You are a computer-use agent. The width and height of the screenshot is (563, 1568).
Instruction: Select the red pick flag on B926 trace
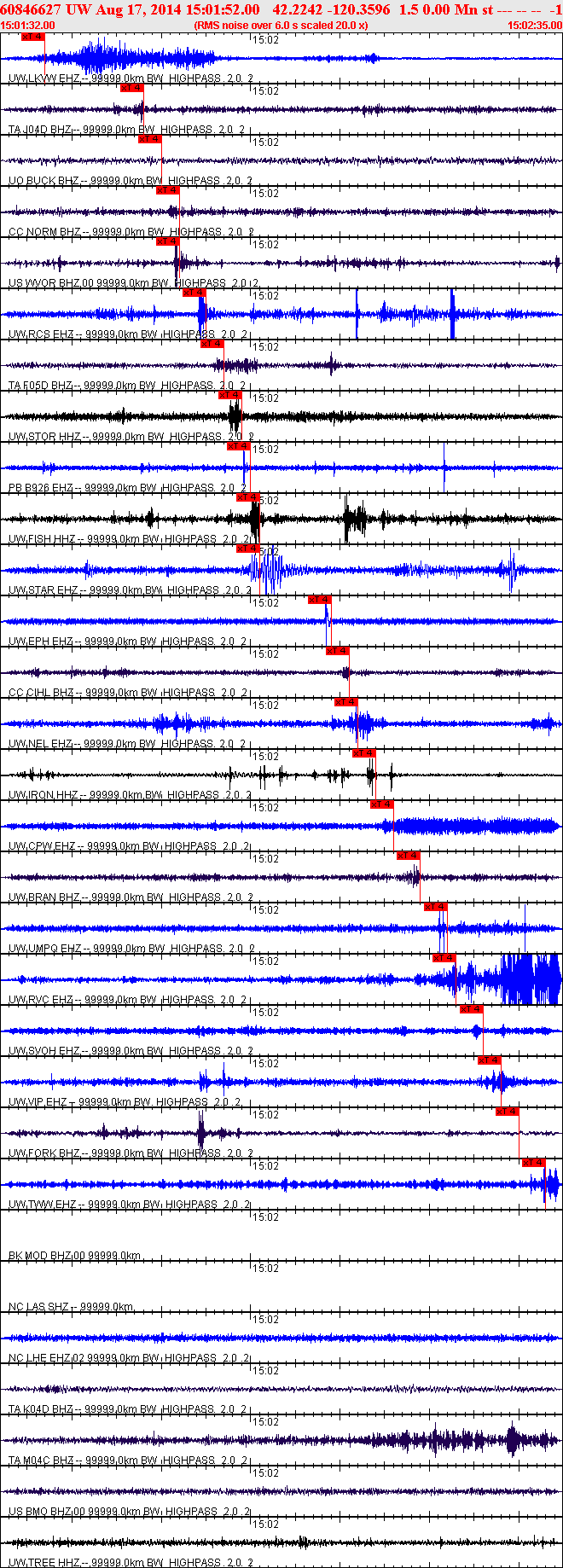pos(239,446)
